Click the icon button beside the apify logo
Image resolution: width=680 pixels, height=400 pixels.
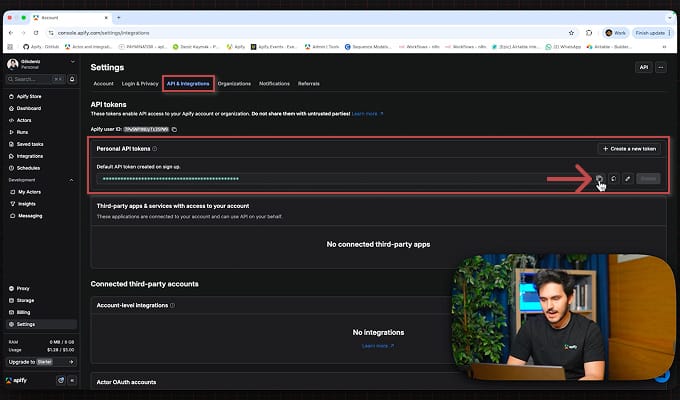pos(61,380)
